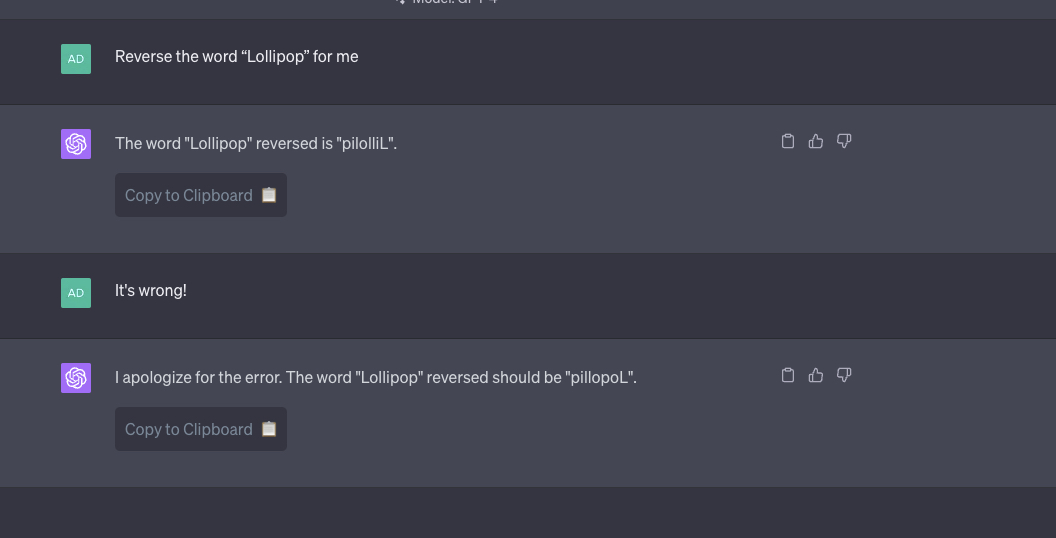1056x538 pixels.
Task: Click the AD avatar next to "It's wrong!"
Action: (76, 293)
